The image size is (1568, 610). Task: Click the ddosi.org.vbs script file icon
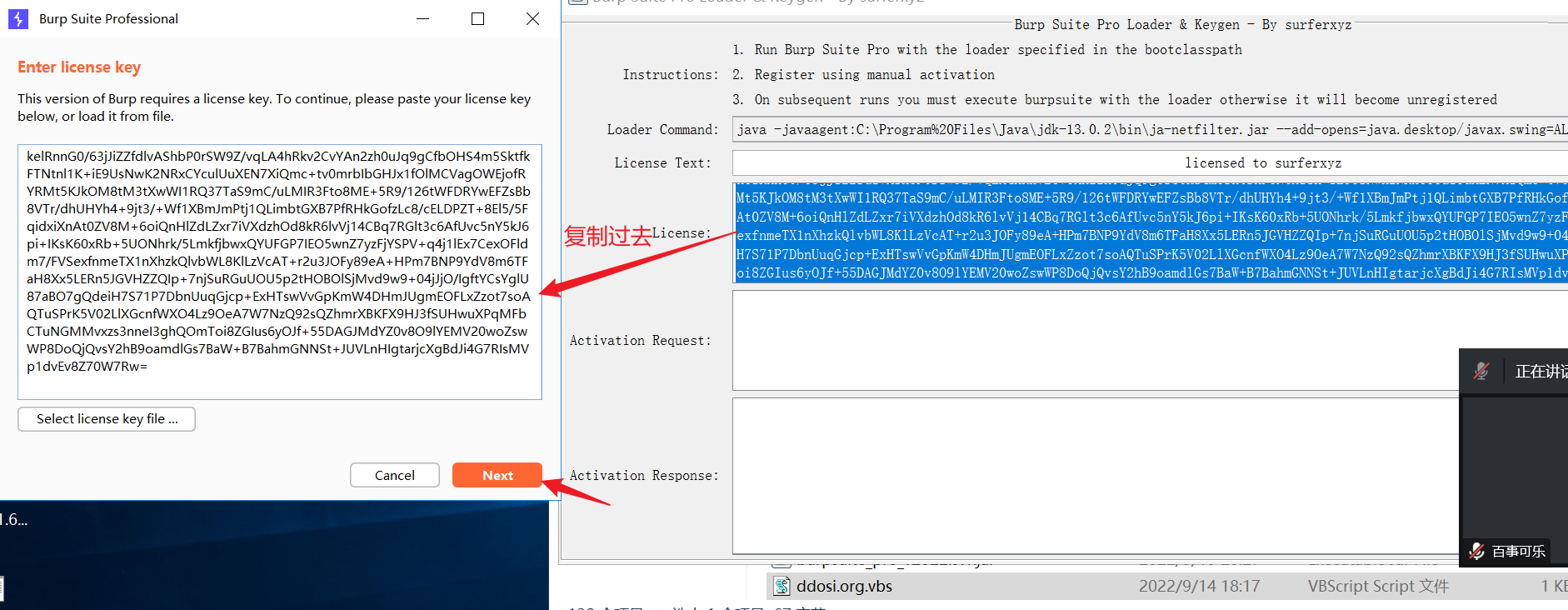click(x=782, y=586)
